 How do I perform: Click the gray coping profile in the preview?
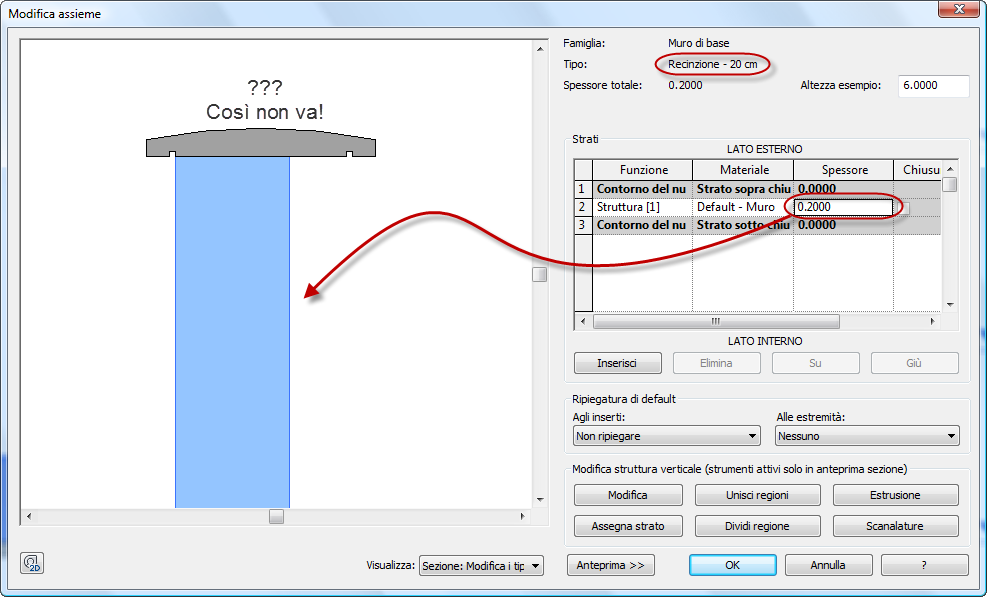coord(261,143)
